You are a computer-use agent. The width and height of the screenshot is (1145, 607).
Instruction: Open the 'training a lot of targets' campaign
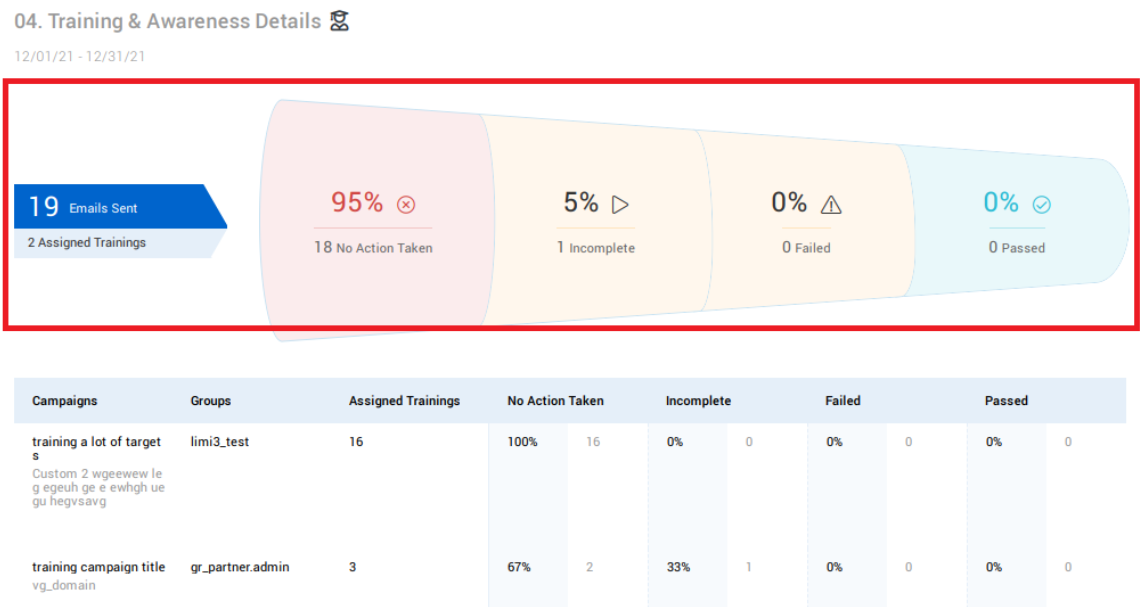(96, 448)
